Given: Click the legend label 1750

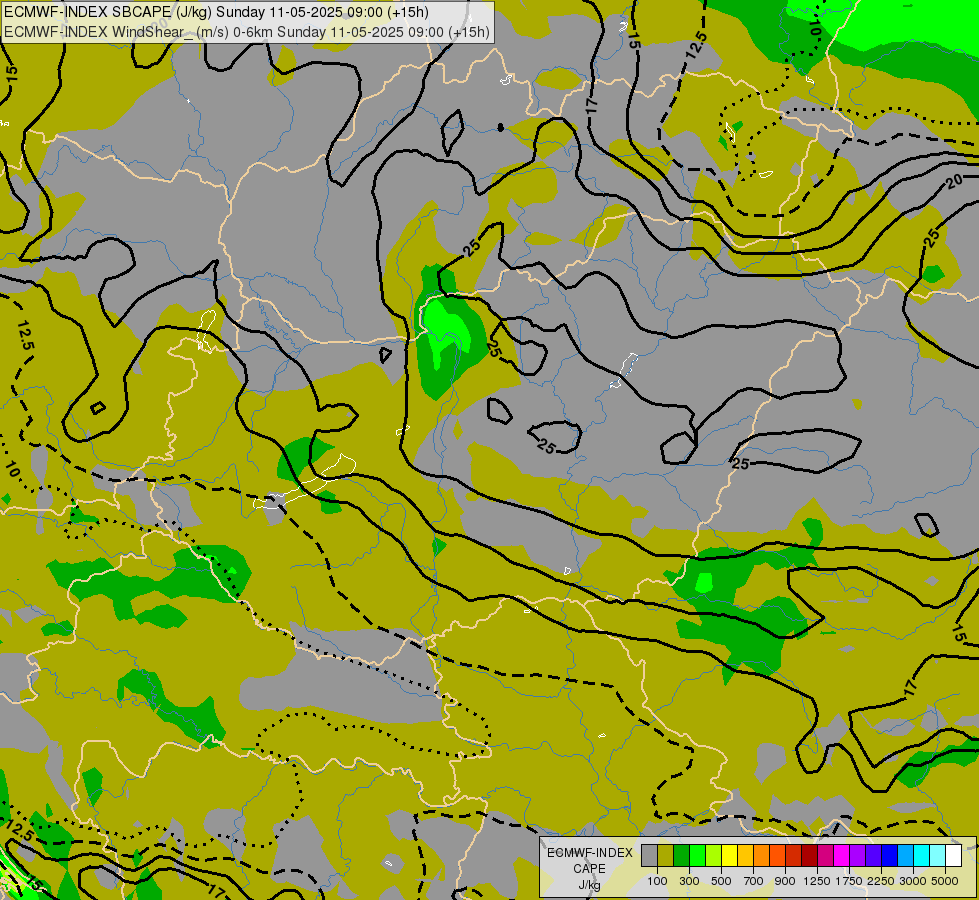Looking at the screenshot, I should (849, 881).
